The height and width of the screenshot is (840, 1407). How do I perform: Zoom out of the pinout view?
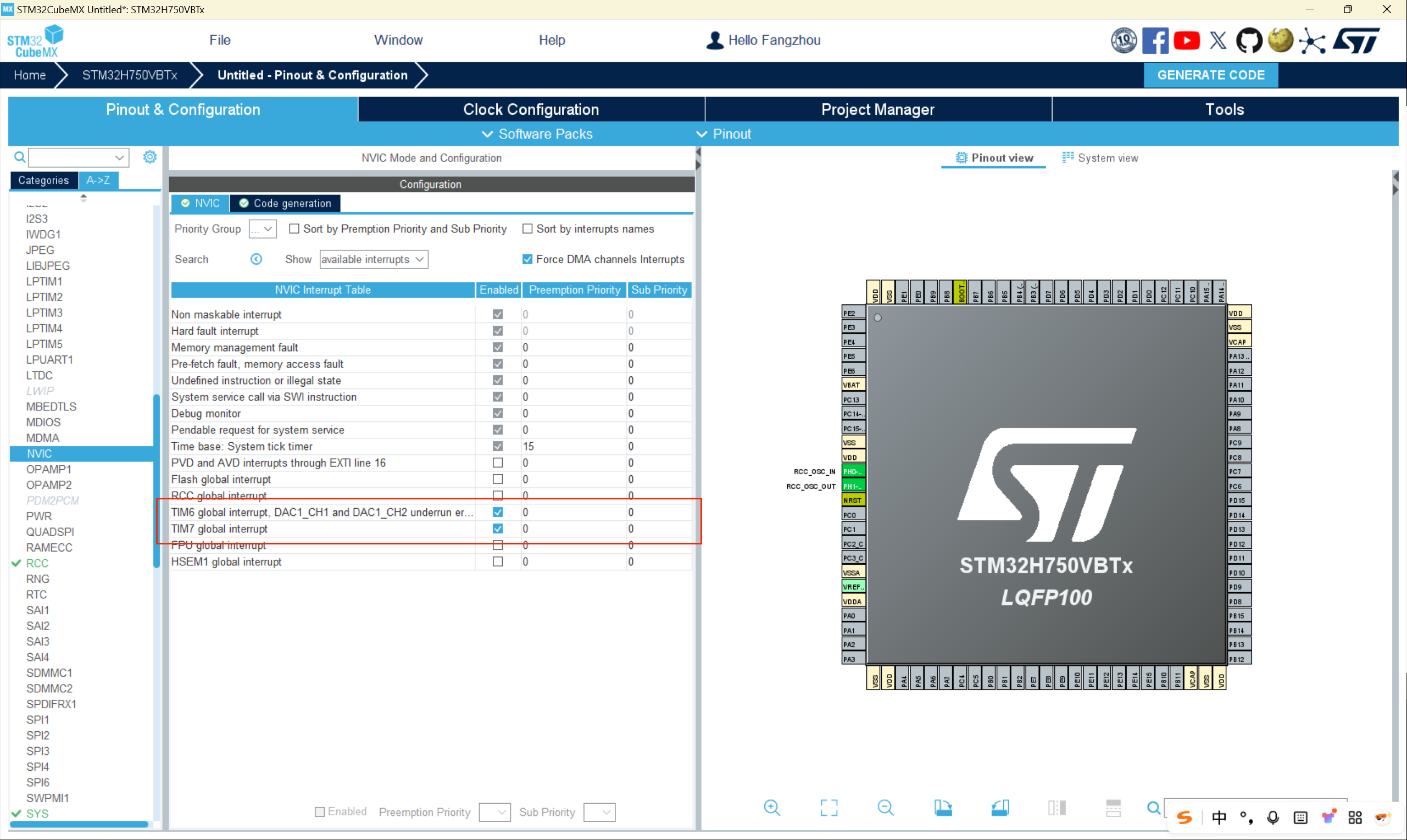[x=886, y=808]
